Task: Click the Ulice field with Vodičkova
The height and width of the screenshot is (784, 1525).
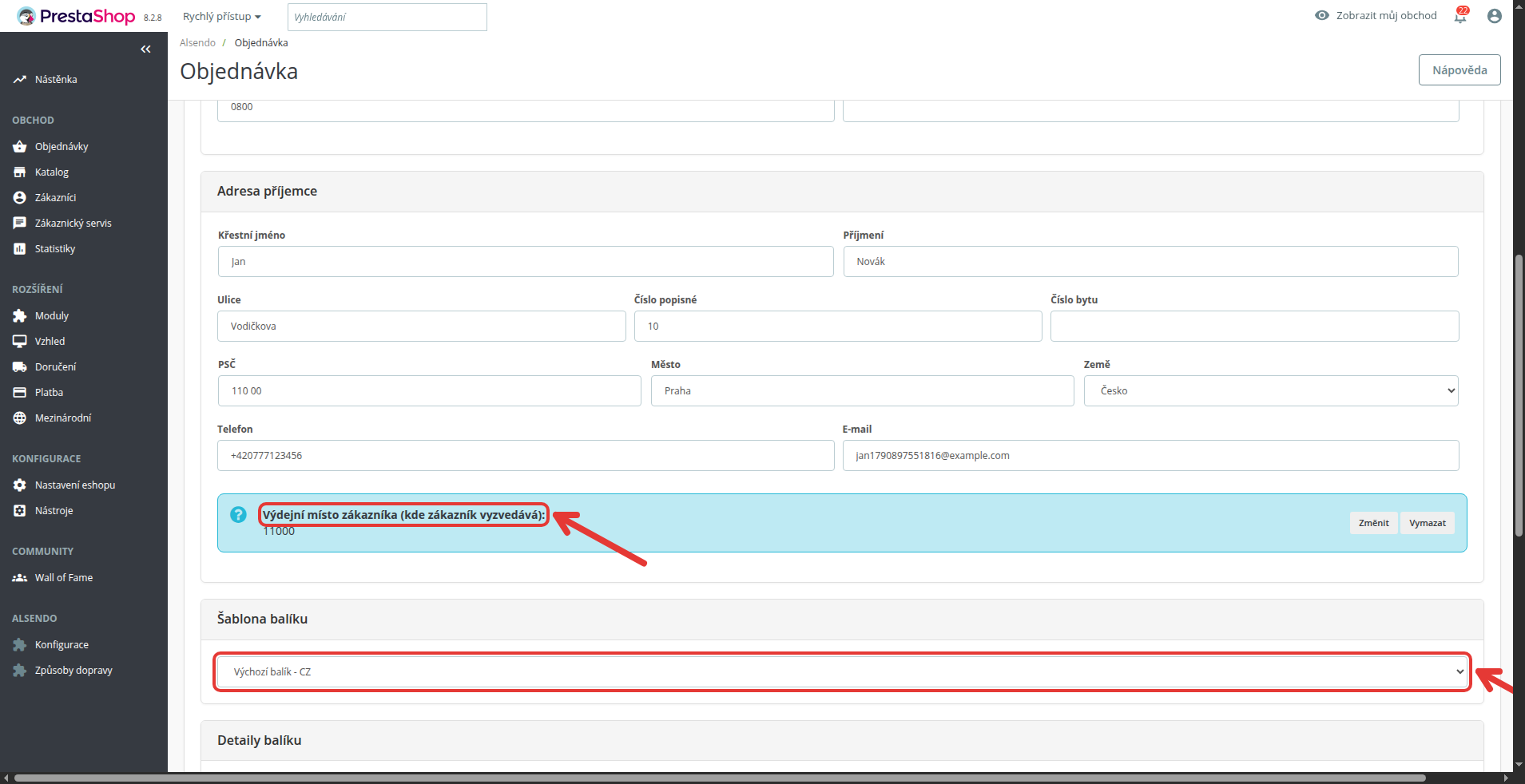Action: (x=422, y=327)
